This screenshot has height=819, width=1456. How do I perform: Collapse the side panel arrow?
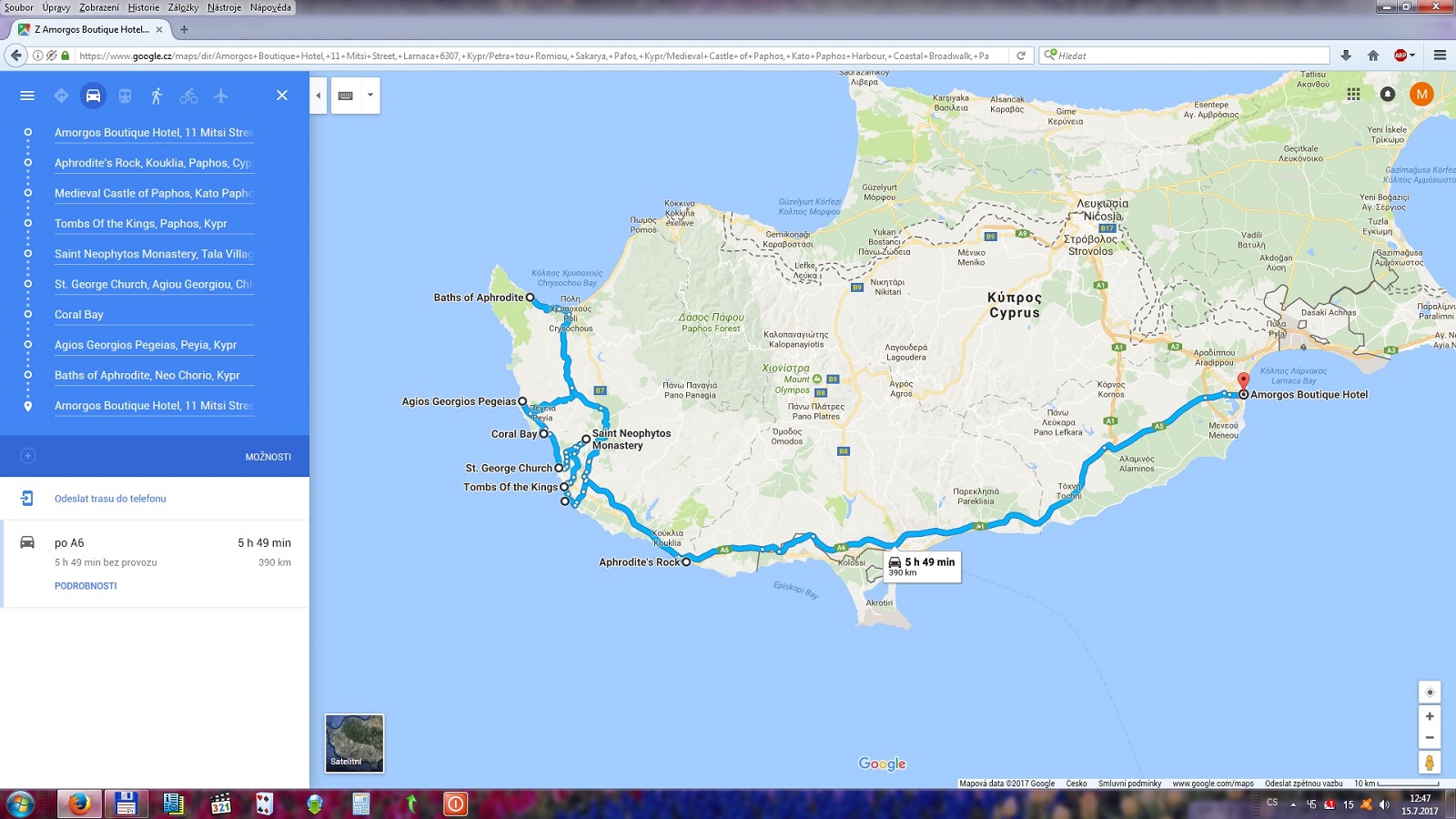tap(318, 96)
